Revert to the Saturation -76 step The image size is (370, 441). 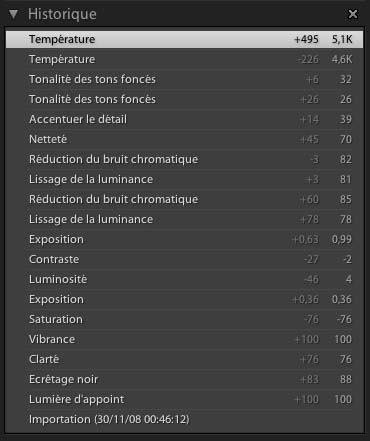point(185,319)
